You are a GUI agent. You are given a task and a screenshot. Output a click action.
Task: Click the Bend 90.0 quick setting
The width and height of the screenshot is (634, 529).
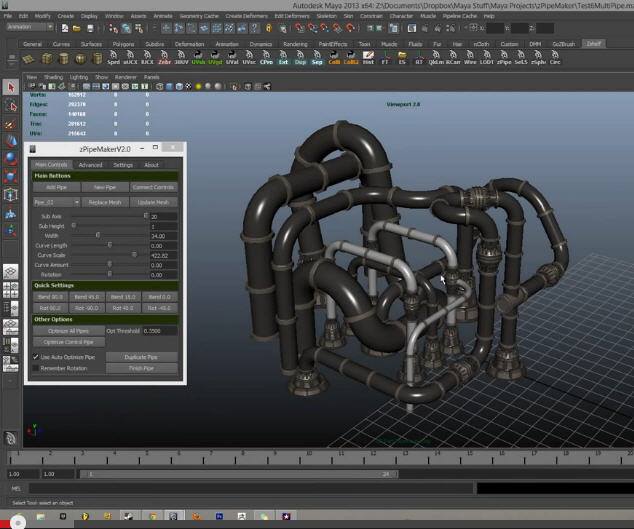50,297
